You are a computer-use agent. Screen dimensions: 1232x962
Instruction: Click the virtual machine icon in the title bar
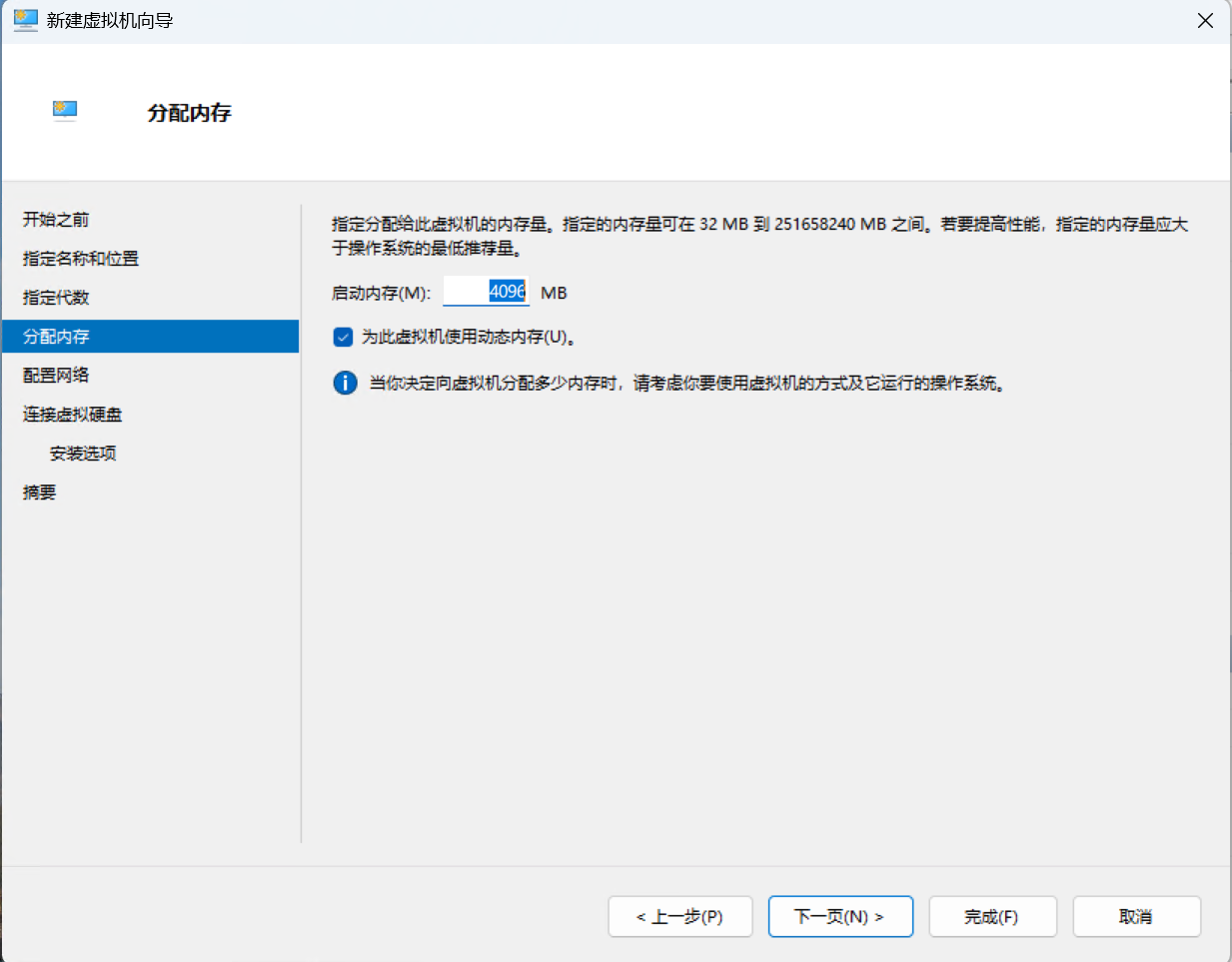tap(26, 20)
